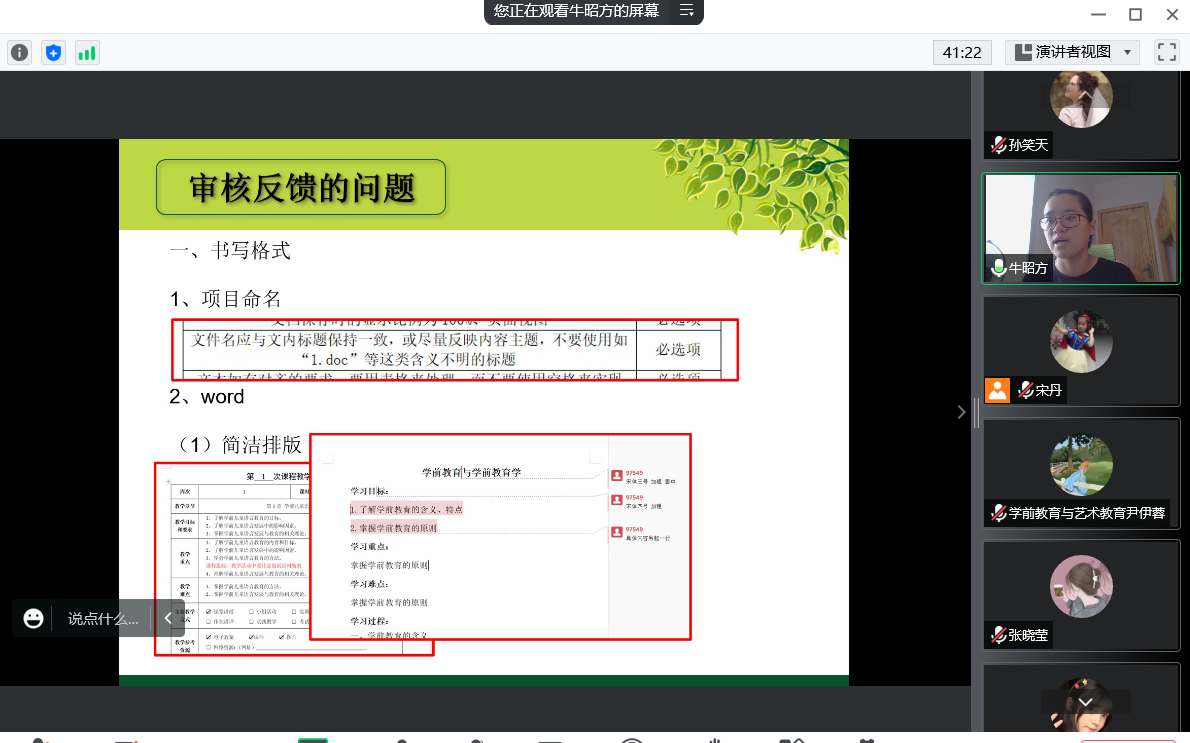Click muted mic icon beside 孙笑天
Screen dimensions: 1190x743
pos(998,144)
